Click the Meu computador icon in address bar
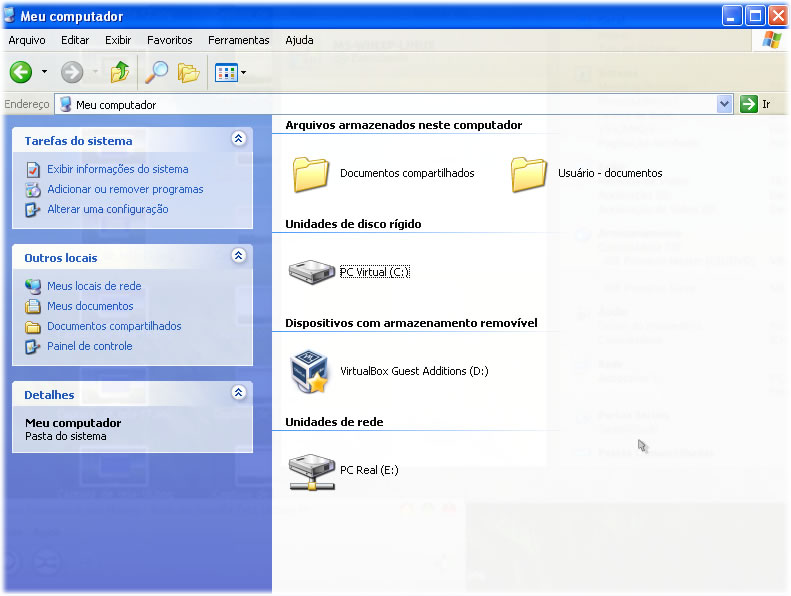The width and height of the screenshot is (791, 596). click(66, 104)
